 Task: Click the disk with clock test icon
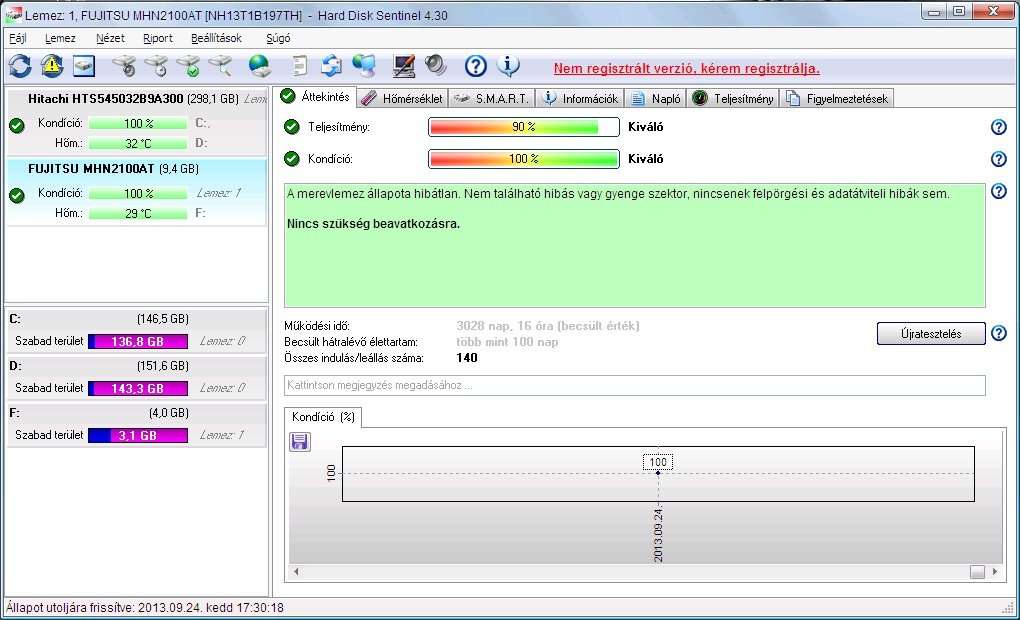[x=156, y=66]
